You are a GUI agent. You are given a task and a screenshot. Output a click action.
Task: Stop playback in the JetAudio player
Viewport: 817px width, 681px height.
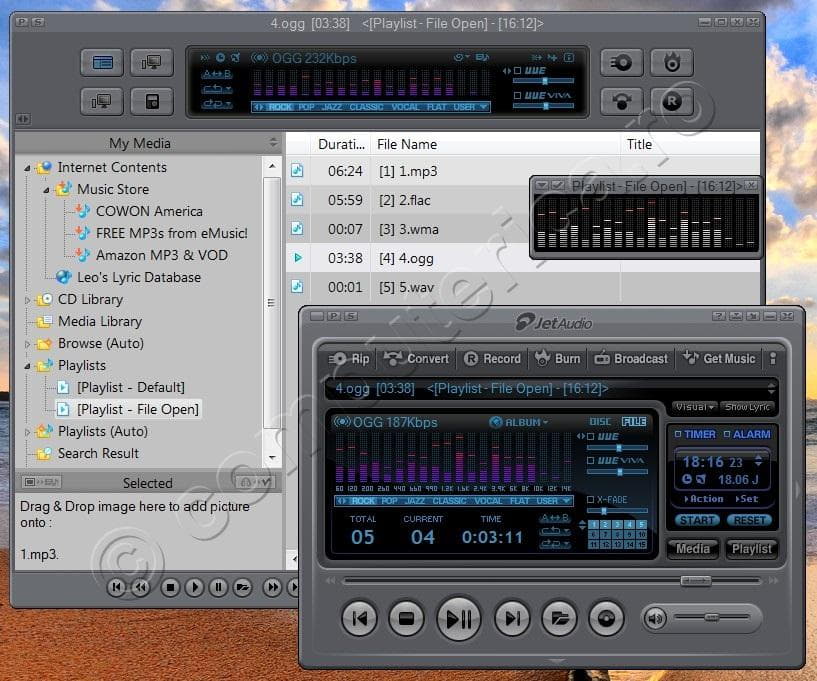pos(406,618)
